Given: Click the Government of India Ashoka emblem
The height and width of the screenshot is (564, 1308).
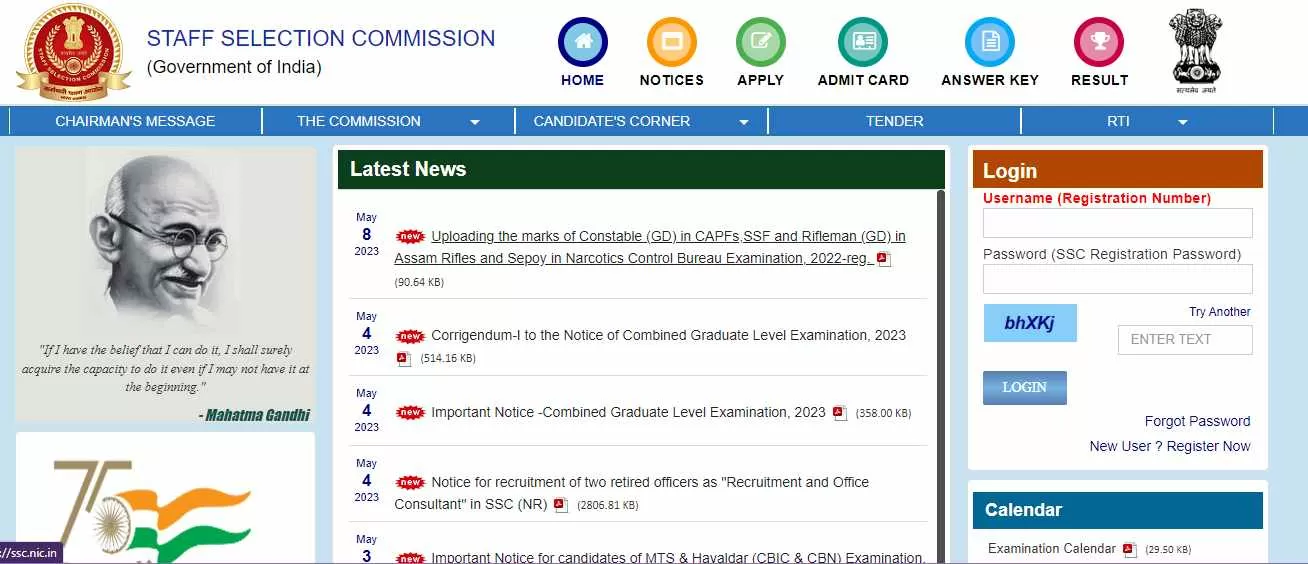Looking at the screenshot, I should (x=1196, y=50).
